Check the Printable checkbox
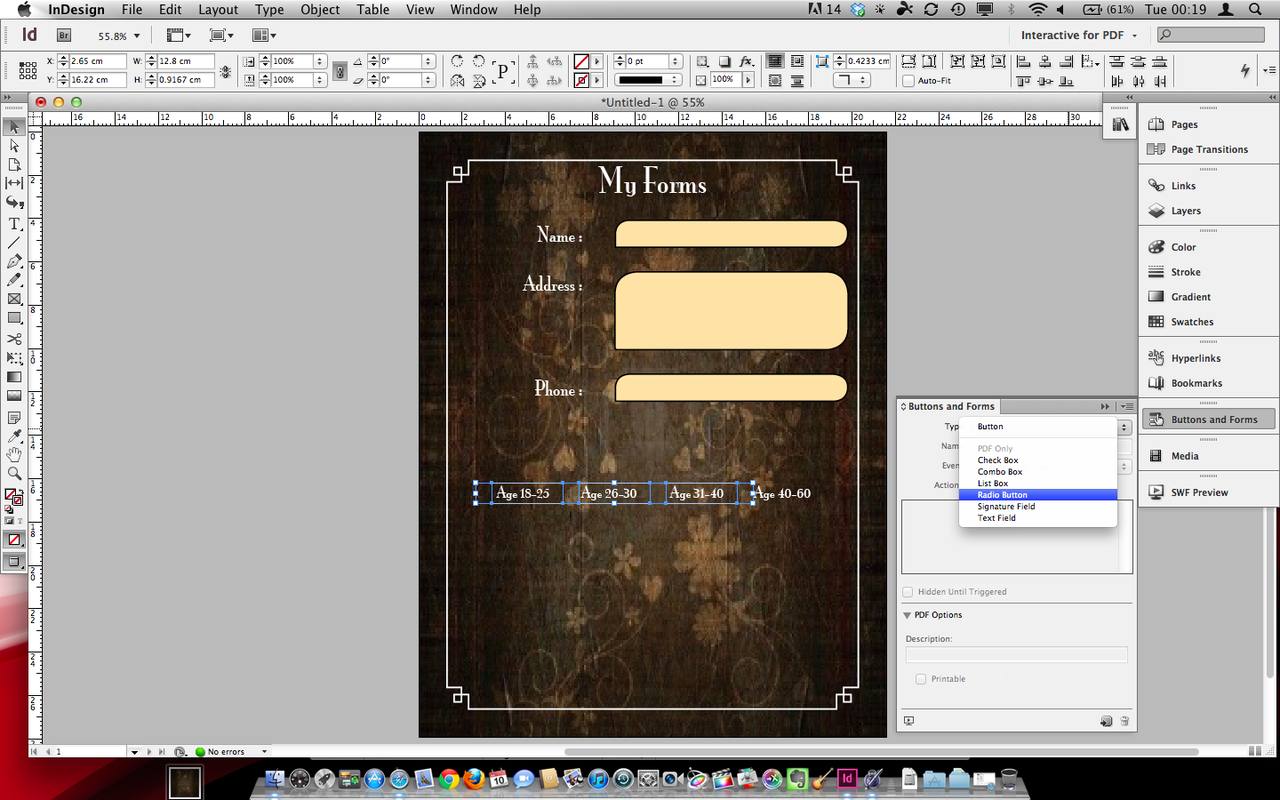This screenshot has height=800, width=1280. 921,679
